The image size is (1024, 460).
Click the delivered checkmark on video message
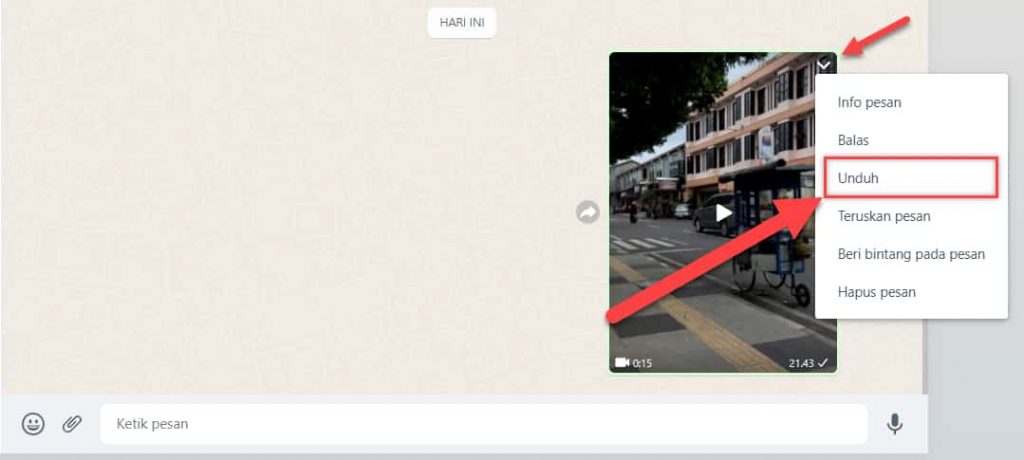tap(824, 363)
